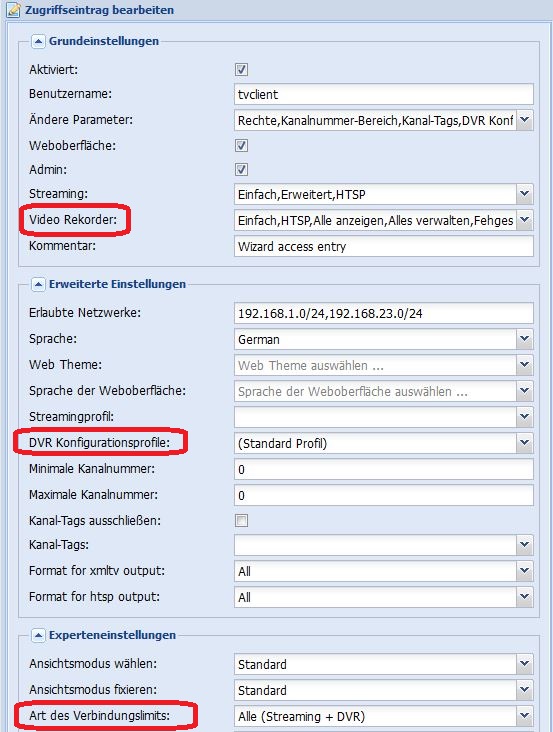553x732 pixels.
Task: Click the edit icon beside Zugriffseintrag bearbeiten
Action: click(13, 10)
